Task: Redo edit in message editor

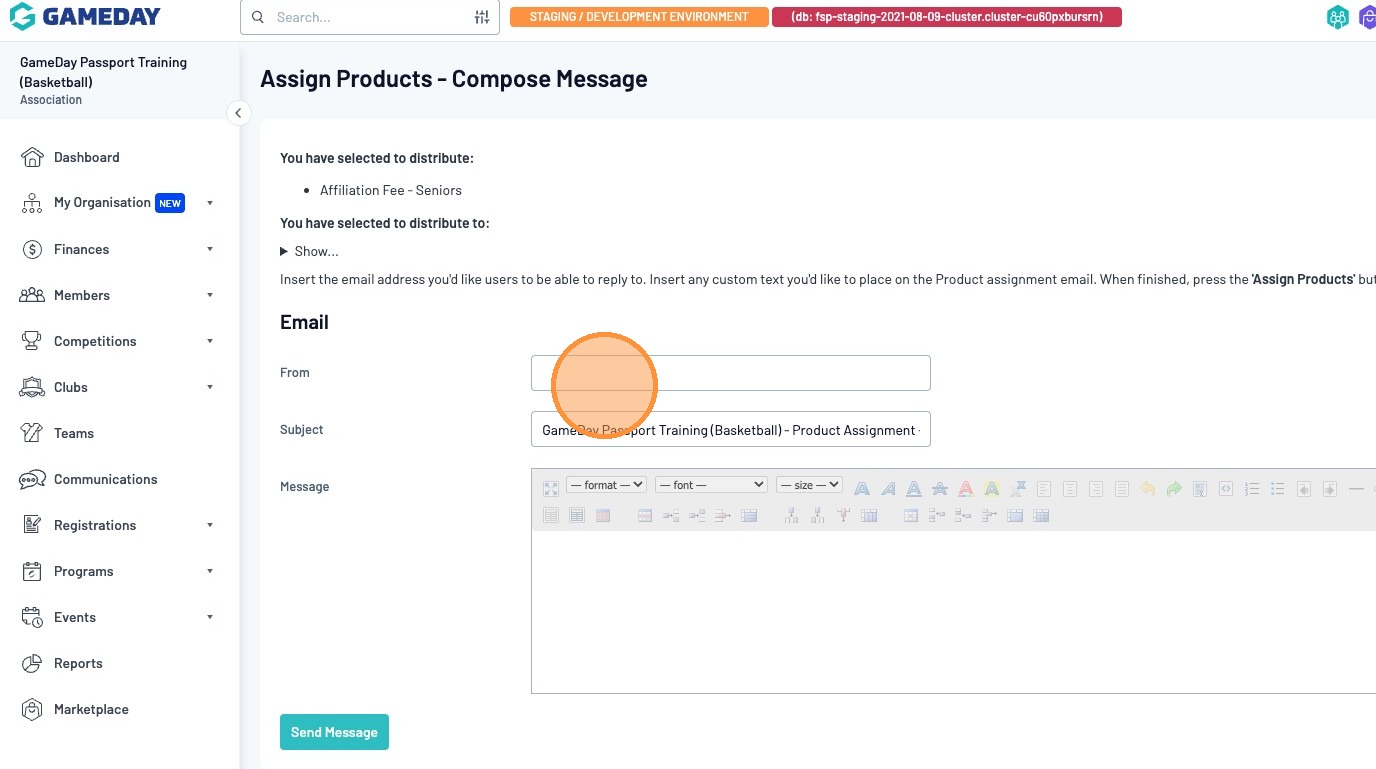Action: coord(1174,489)
